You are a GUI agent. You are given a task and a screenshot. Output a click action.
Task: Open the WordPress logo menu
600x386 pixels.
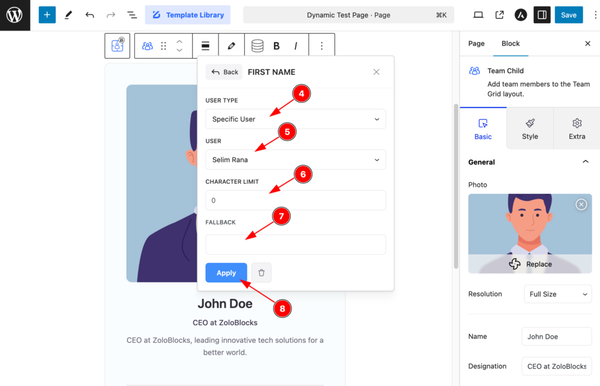[15, 15]
